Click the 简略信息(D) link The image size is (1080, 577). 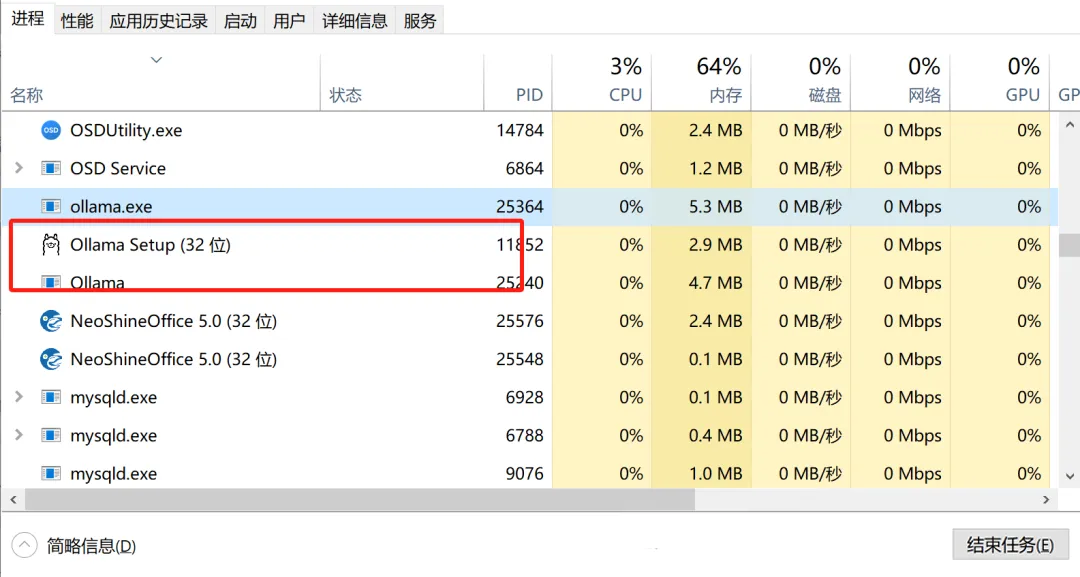coord(92,546)
